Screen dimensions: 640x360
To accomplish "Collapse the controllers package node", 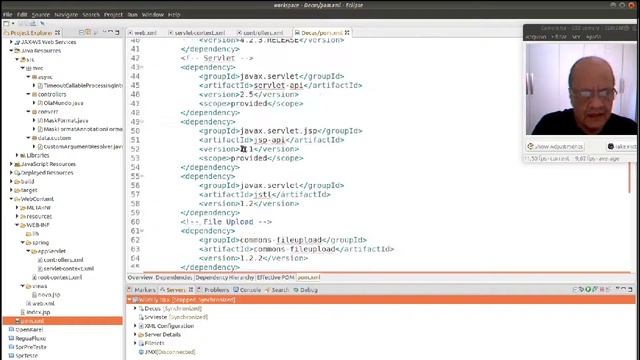I will (28, 94).
